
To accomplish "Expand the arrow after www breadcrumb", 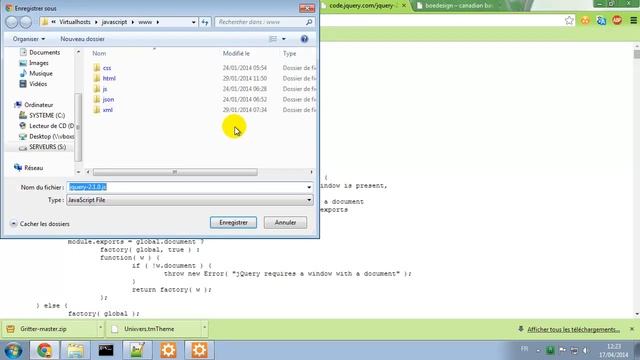I will [x=158, y=22].
